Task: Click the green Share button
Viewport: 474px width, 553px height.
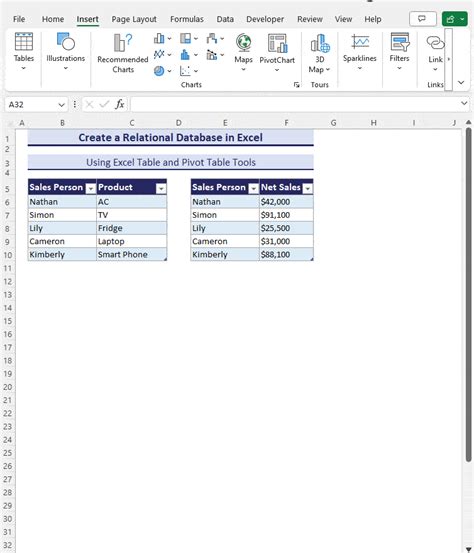Action: [x=454, y=19]
